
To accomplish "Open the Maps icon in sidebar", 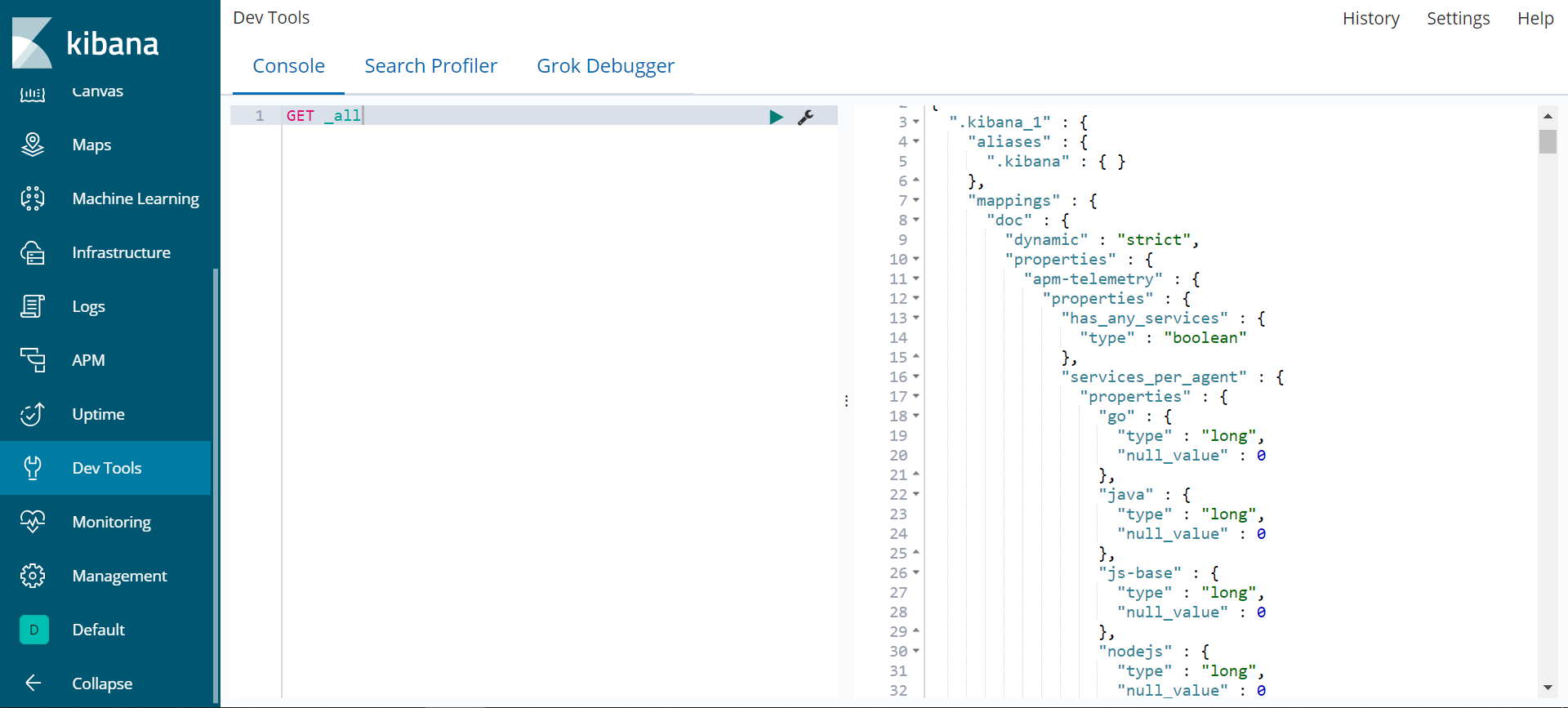I will [33, 145].
